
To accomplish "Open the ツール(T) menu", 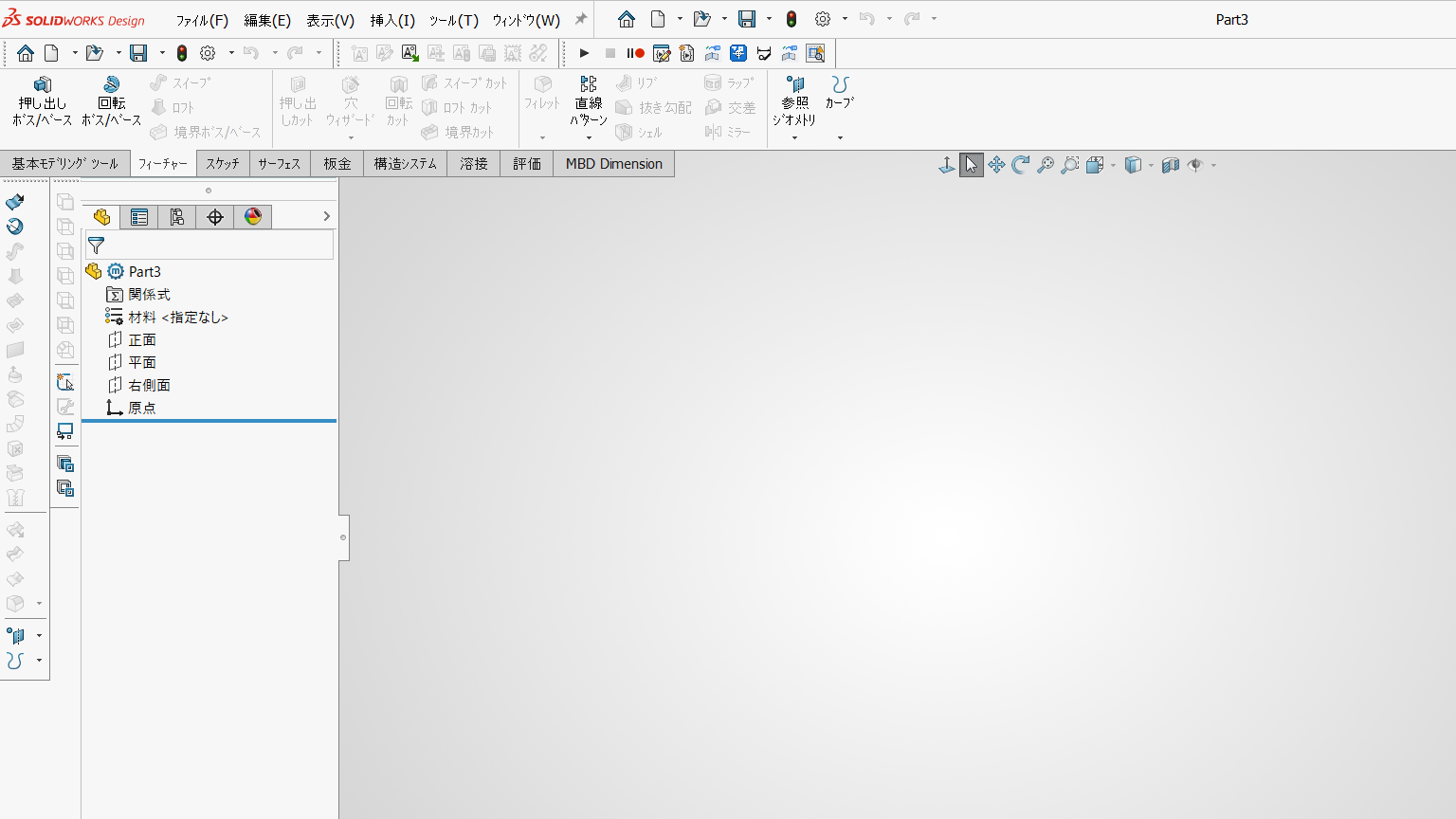I will click(453, 20).
